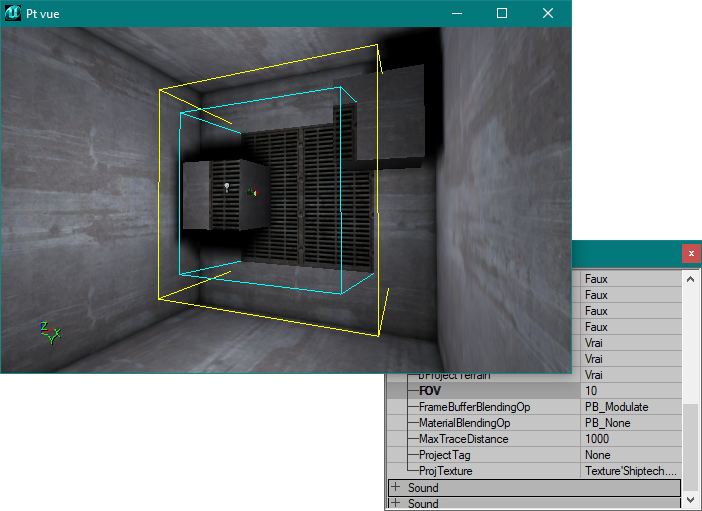Click the Unreal logo in Pt vue title bar
Viewport: 702px width, 511px height.
pos(13,13)
